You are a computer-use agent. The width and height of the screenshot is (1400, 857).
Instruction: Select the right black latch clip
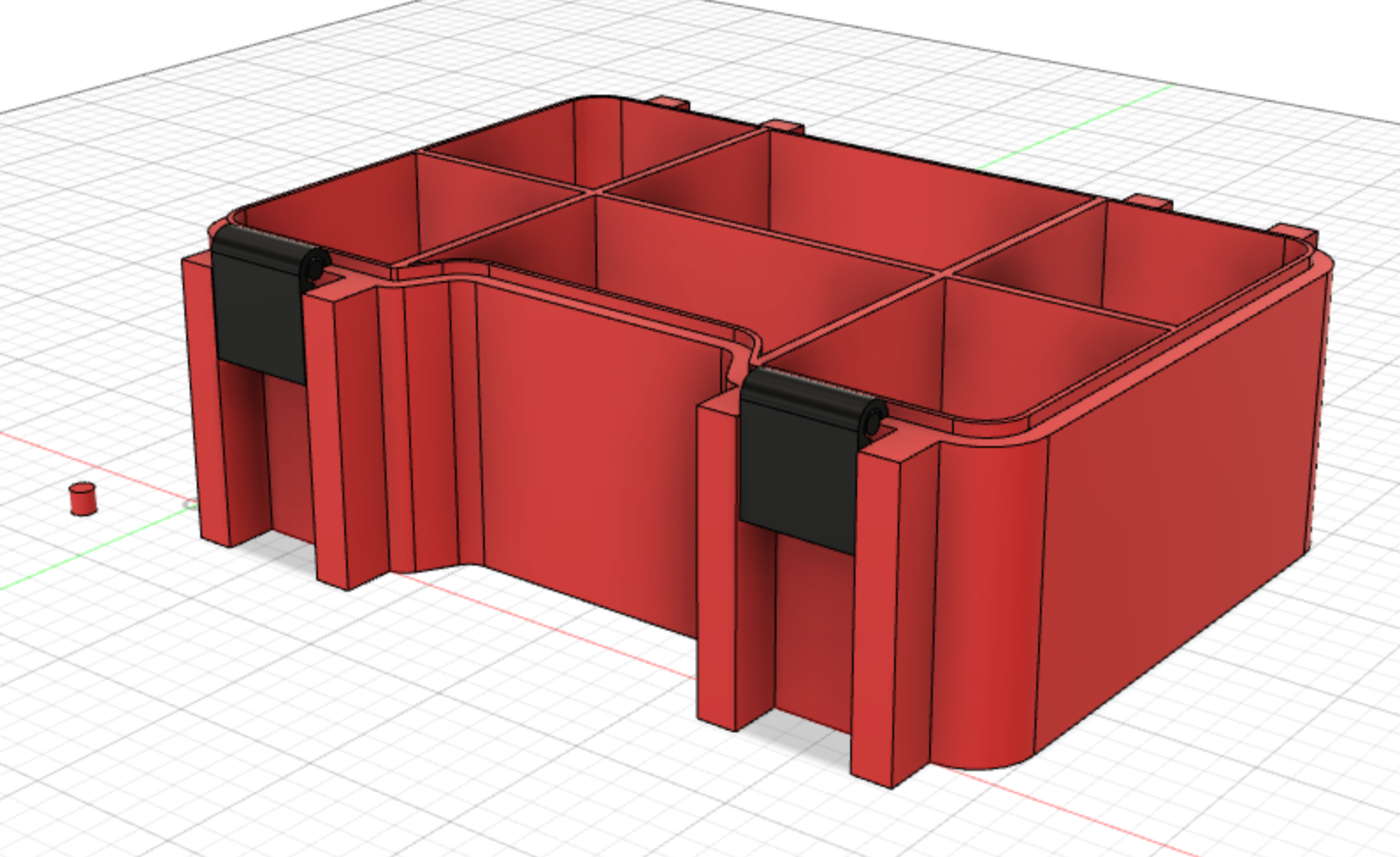point(805,461)
